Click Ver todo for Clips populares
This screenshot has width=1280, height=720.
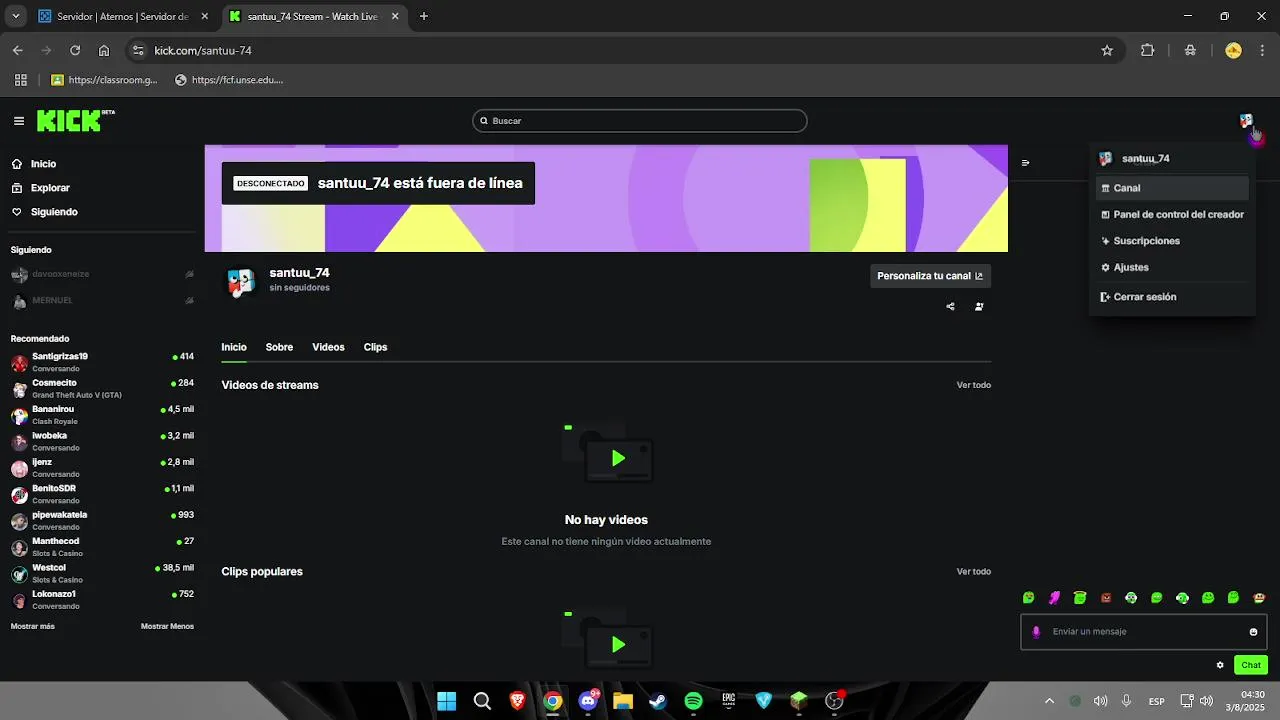point(974,572)
